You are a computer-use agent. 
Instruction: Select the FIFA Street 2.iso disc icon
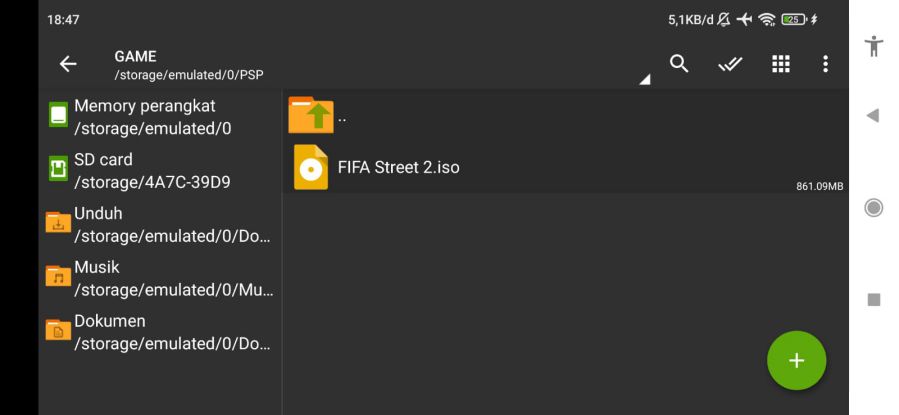click(x=311, y=167)
